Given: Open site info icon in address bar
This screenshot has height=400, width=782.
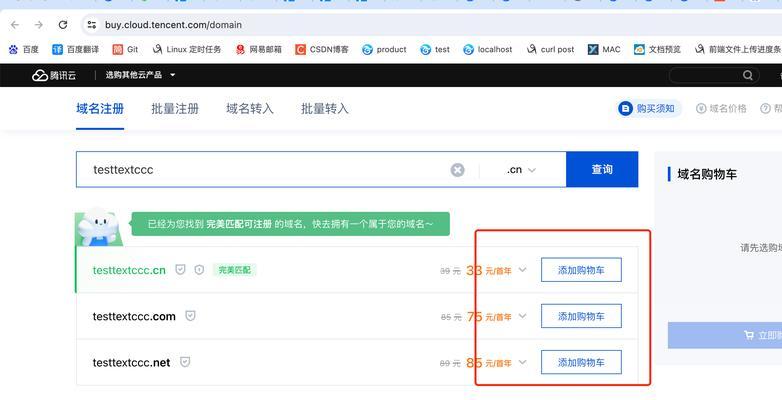Looking at the screenshot, I should (91, 24).
